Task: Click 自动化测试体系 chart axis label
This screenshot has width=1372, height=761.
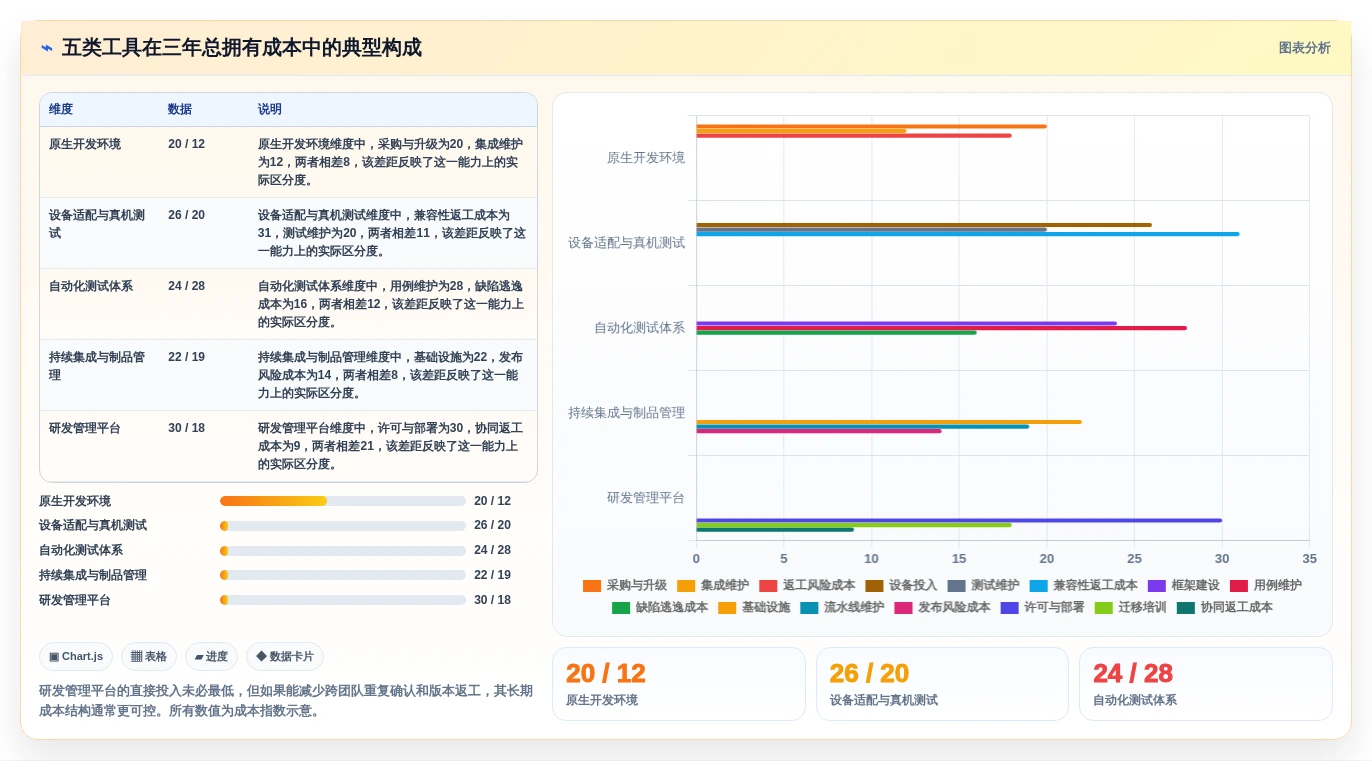Action: (640, 328)
